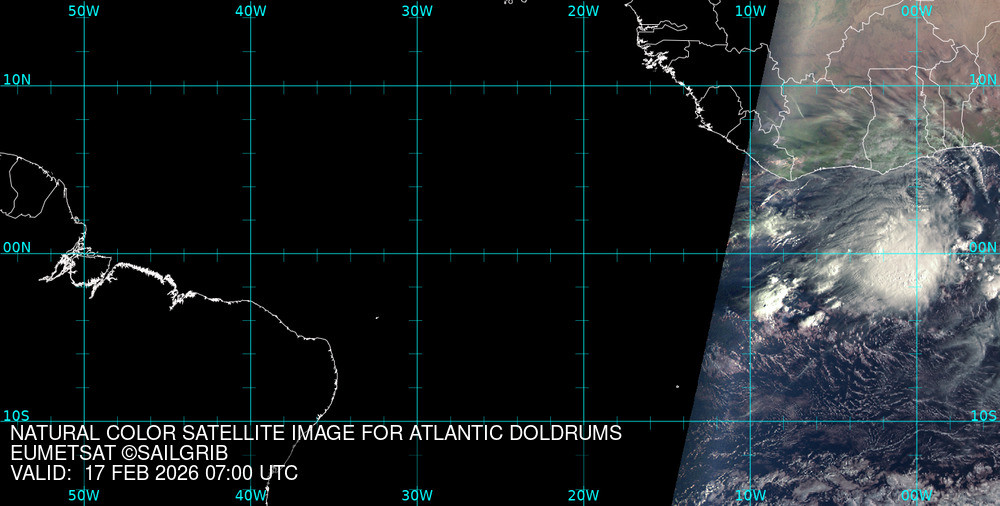Click the grid intersection of 30W and equator
This screenshot has width=1000, height=506.
416,253
